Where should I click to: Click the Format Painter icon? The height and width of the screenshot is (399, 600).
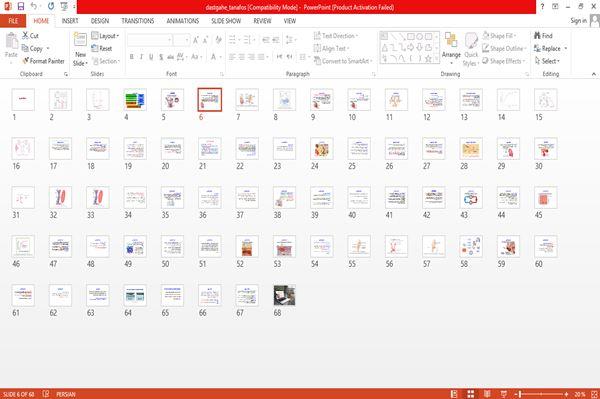tap(25, 61)
